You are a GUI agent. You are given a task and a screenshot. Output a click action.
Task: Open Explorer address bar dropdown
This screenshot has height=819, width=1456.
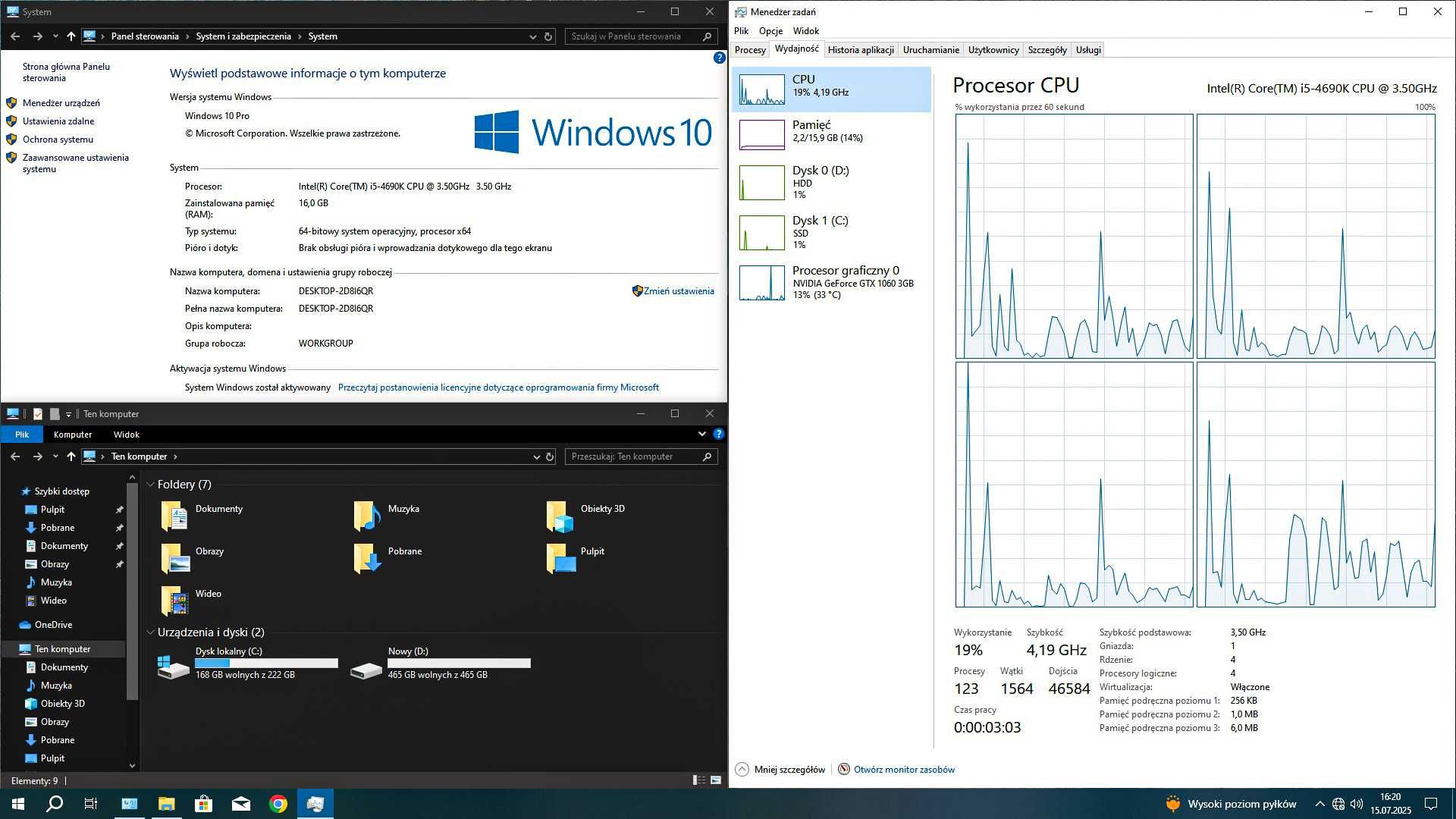pyautogui.click(x=536, y=457)
